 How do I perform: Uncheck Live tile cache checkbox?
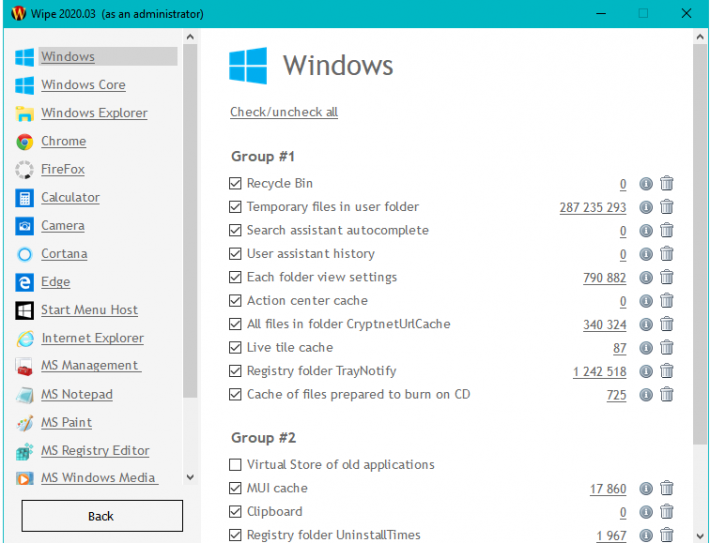coord(235,348)
